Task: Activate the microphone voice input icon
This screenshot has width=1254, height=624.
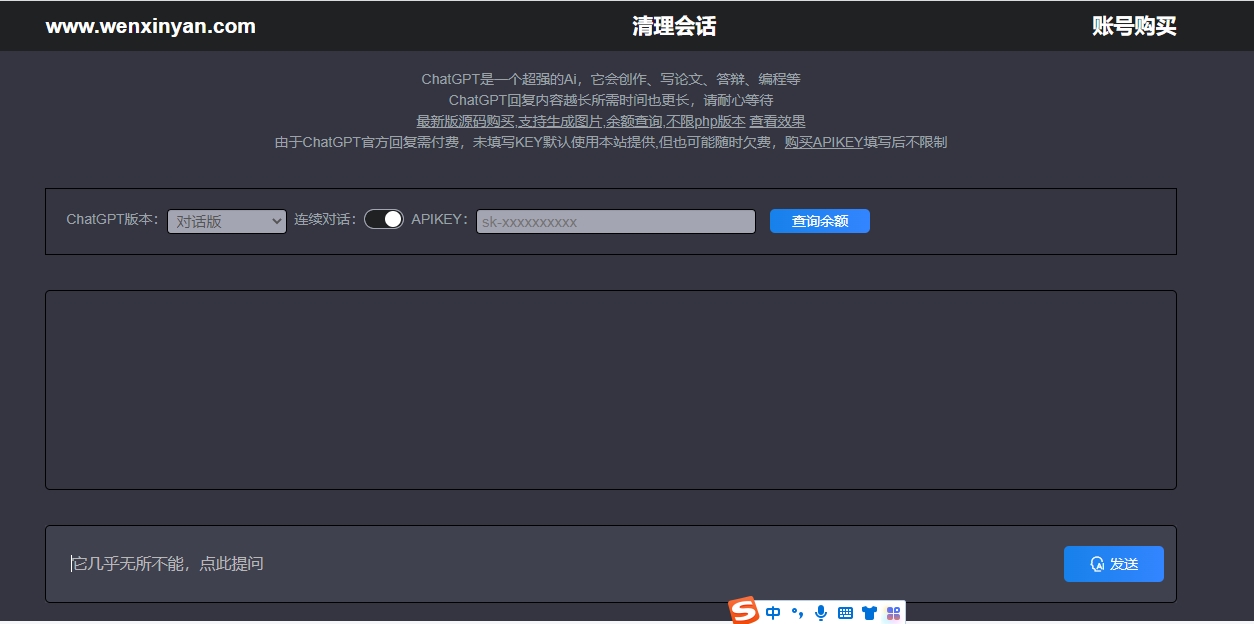Action: [x=821, y=612]
